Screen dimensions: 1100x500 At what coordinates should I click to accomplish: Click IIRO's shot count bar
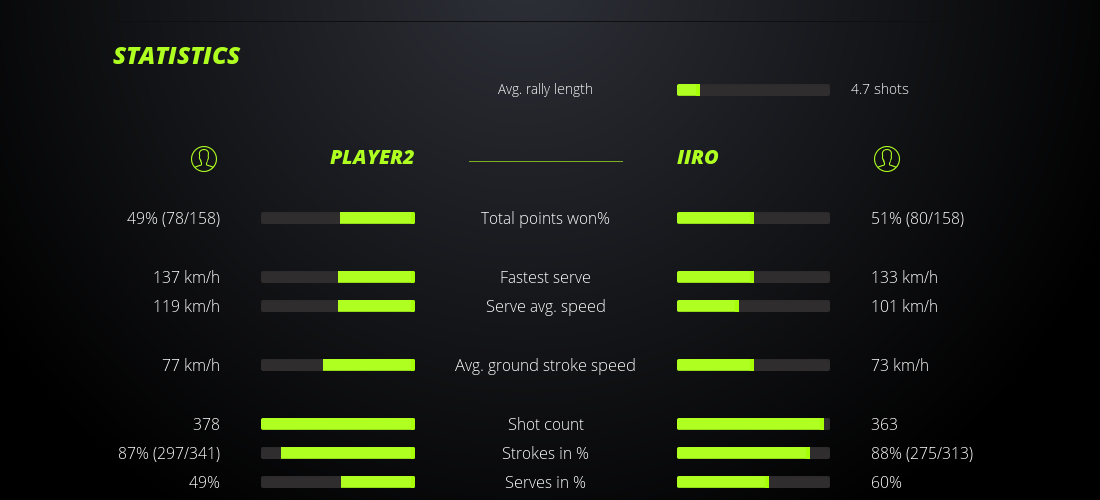click(753, 424)
